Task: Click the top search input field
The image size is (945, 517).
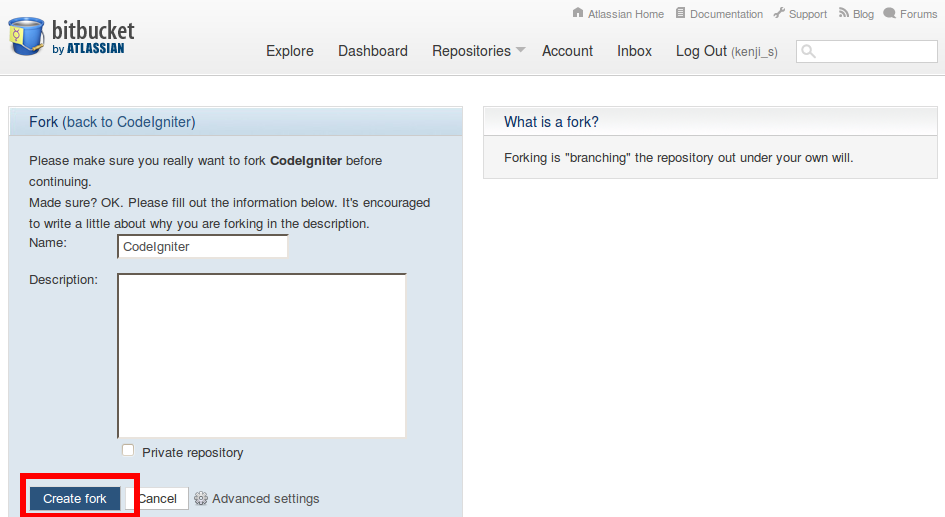Action: (867, 51)
